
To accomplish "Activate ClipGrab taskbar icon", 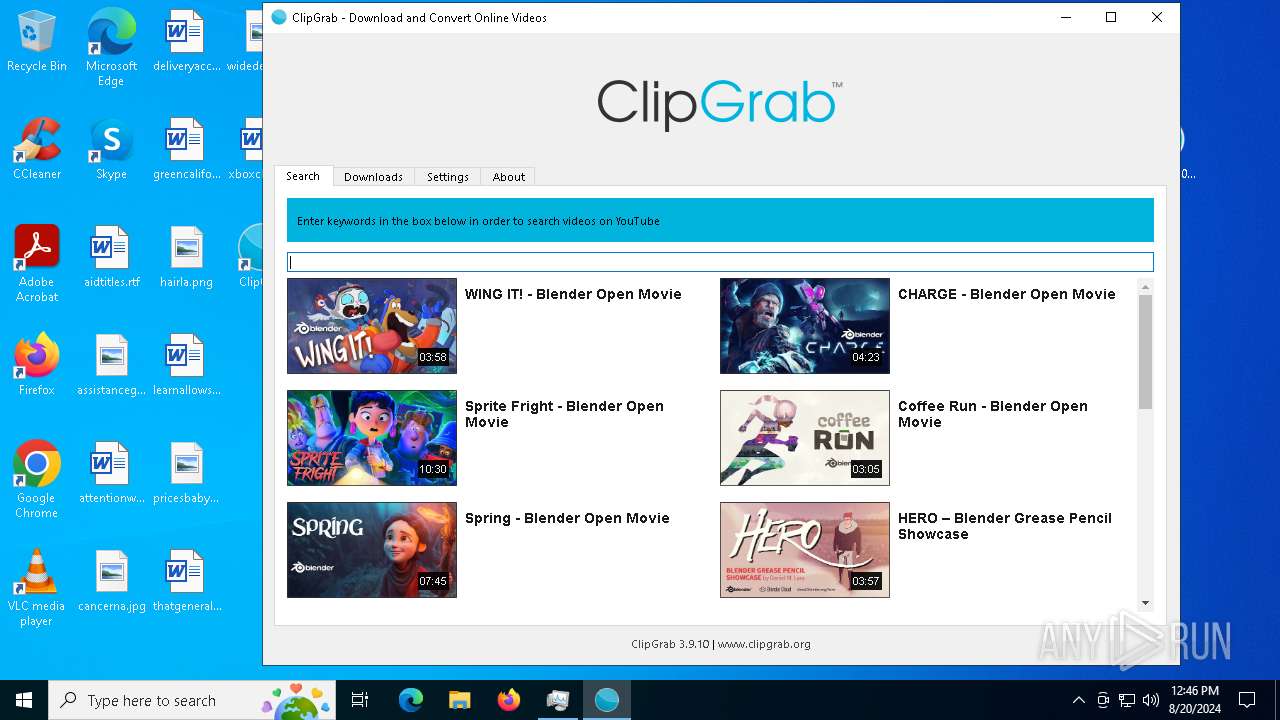I will (607, 700).
